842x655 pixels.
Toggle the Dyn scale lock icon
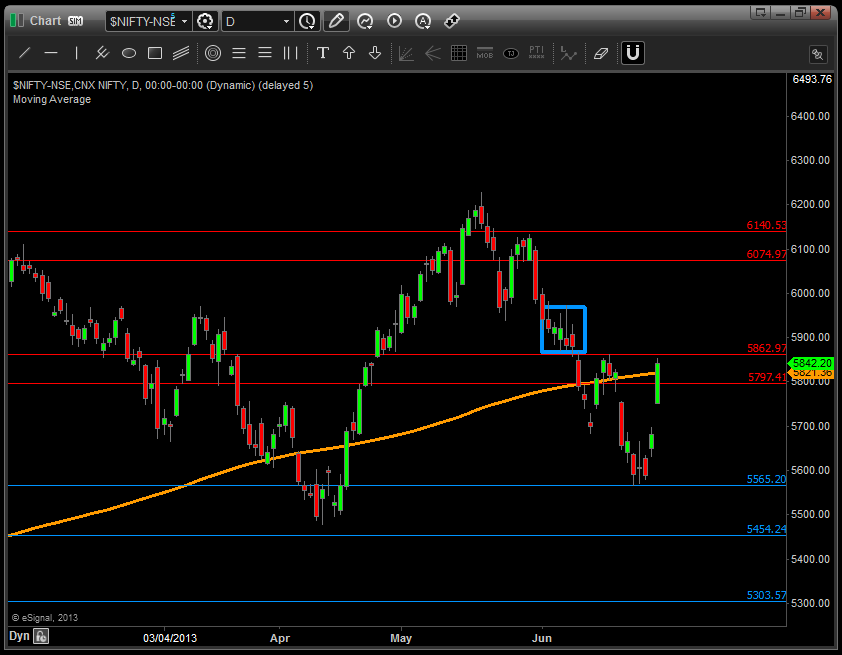coord(41,636)
